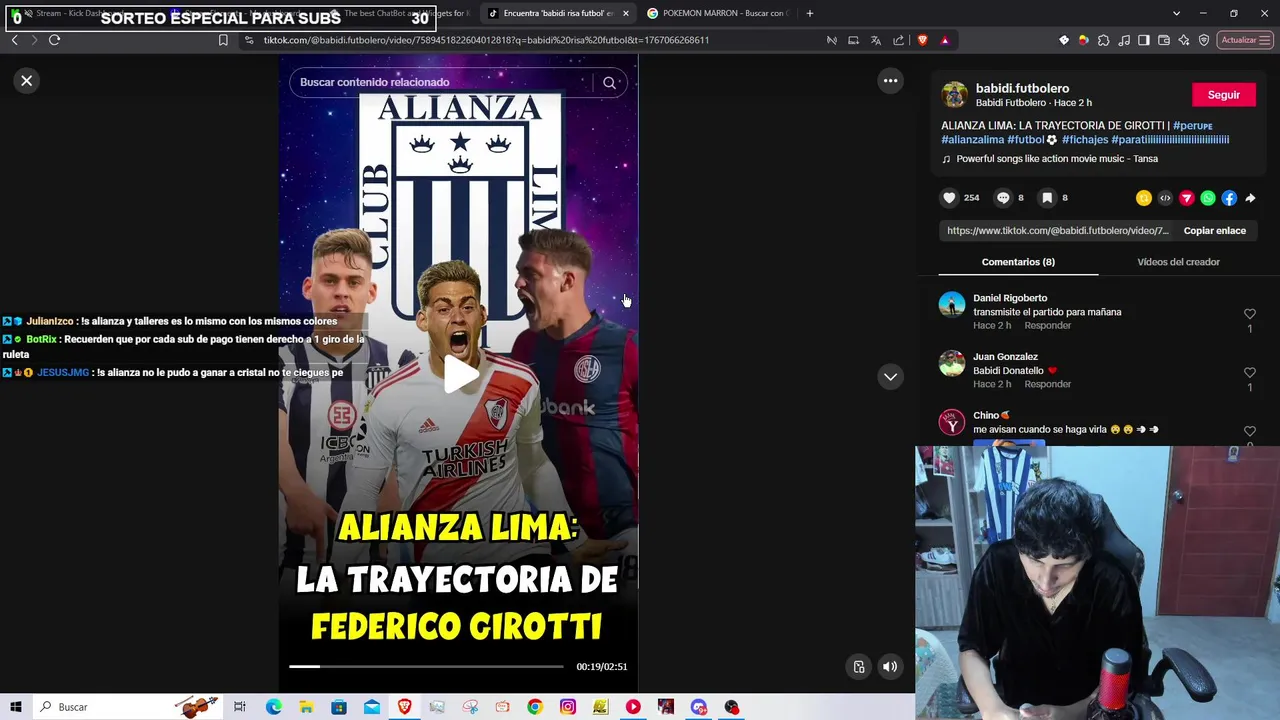This screenshot has width=1280, height=720.
Task: Toggle the floating player icon next to volume
Action: [x=859, y=667]
